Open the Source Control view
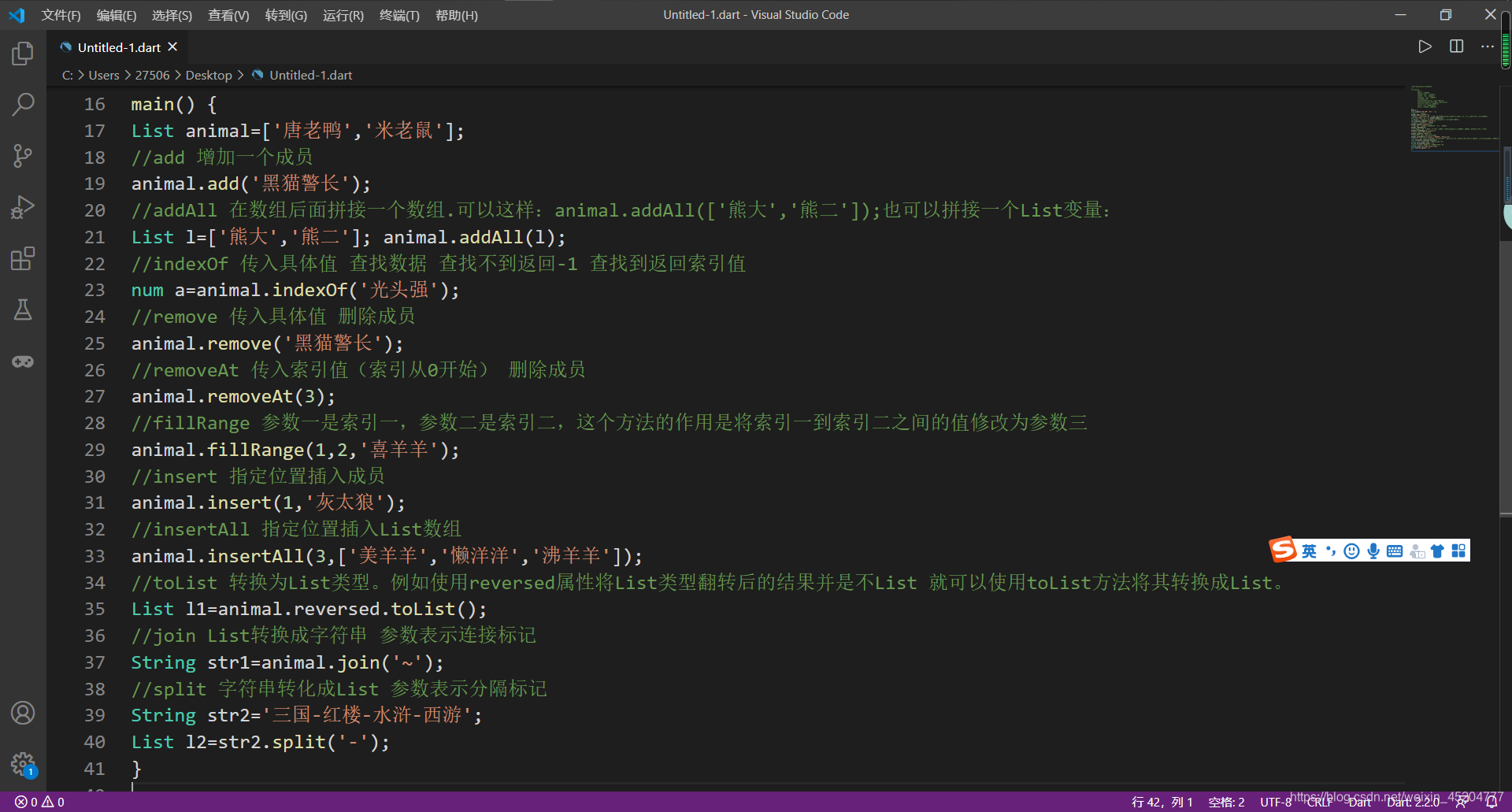The width and height of the screenshot is (1512, 812). (23, 156)
